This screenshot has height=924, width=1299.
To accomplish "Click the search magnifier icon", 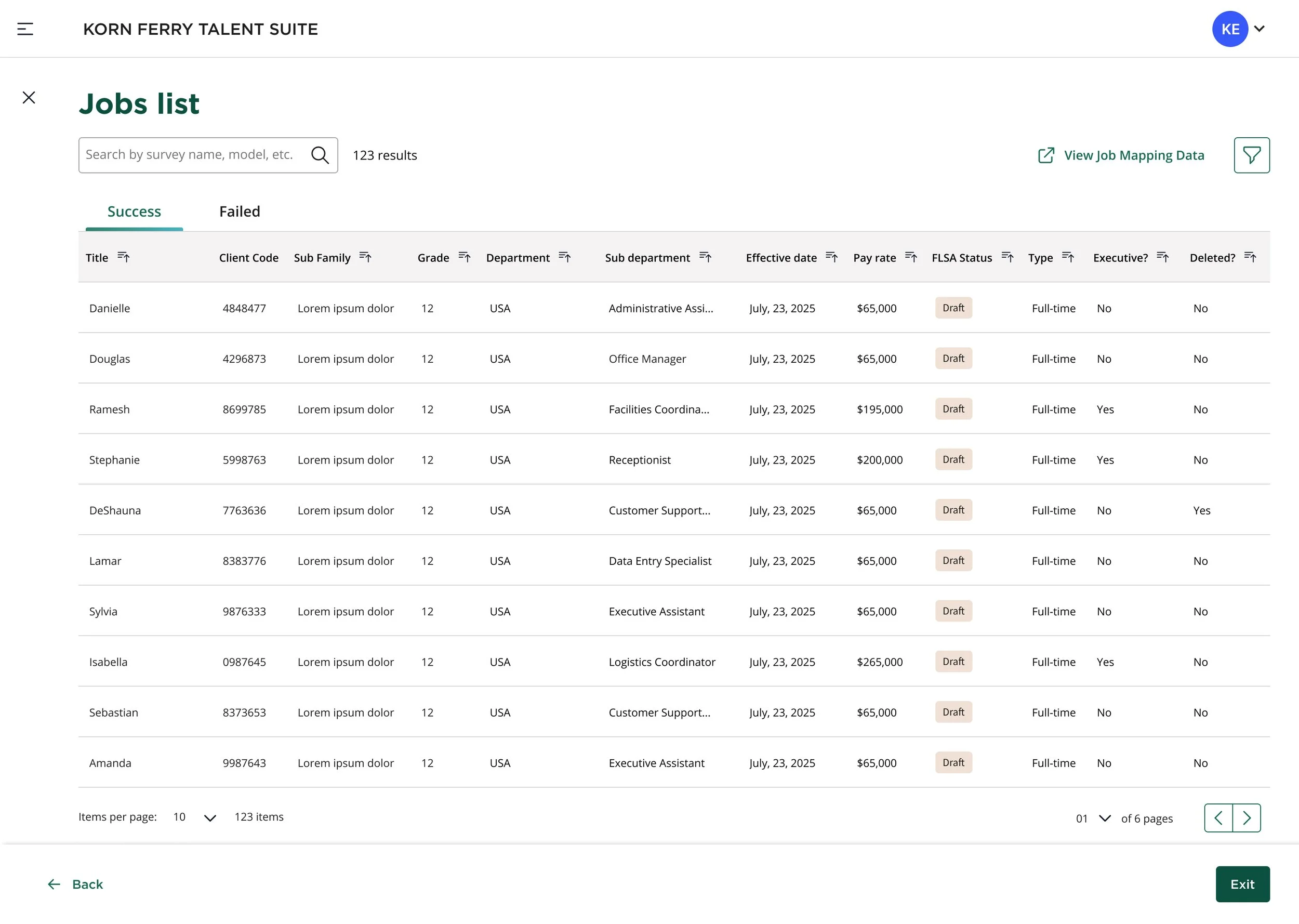I will [320, 155].
